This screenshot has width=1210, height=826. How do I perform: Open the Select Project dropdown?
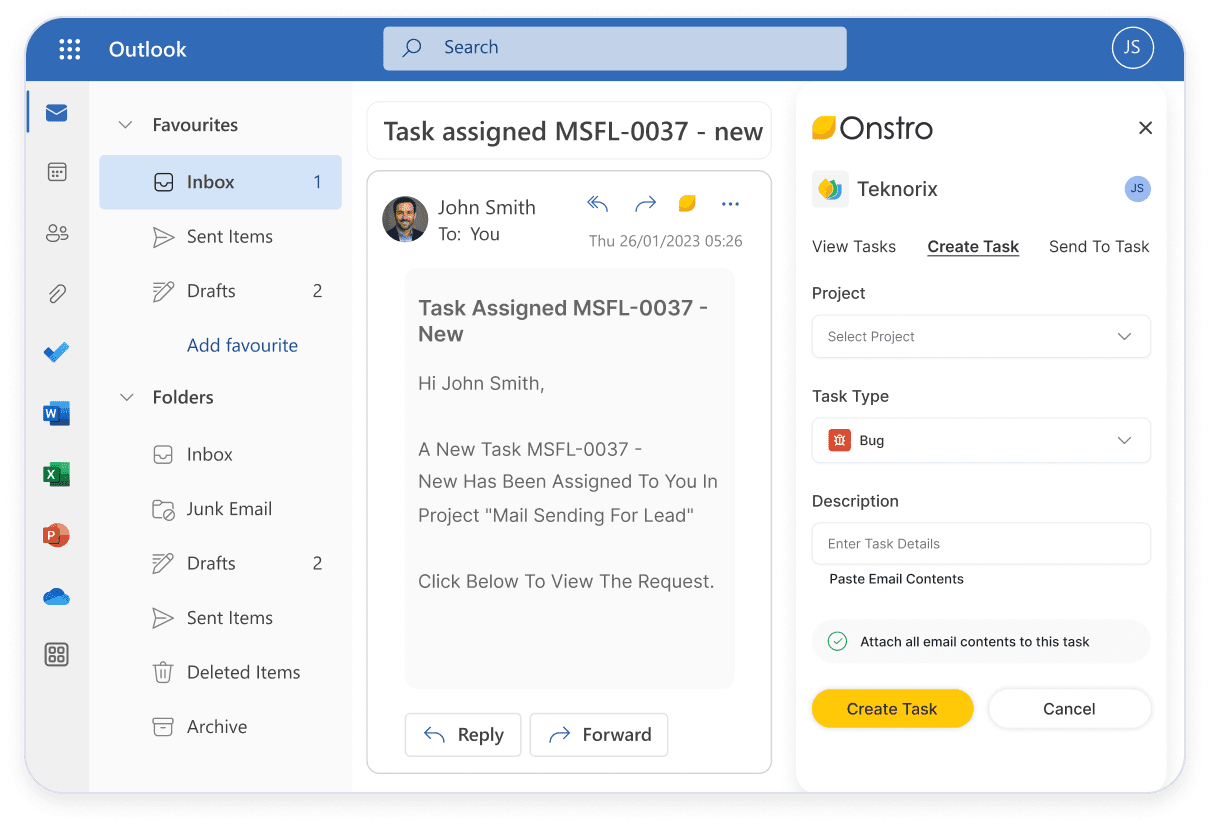(x=981, y=336)
